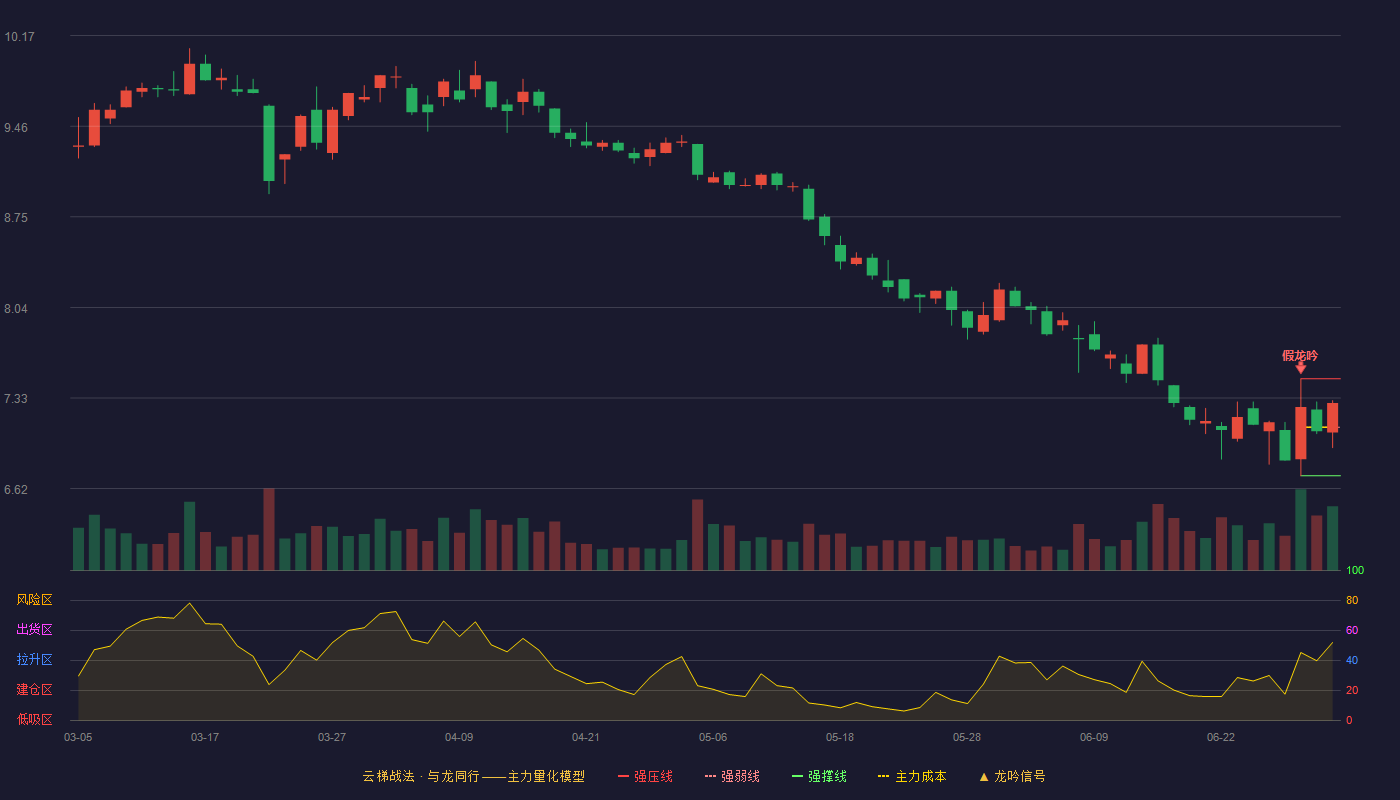Click the 20 indicator axis value
The image size is (1400, 800).
click(1352, 690)
